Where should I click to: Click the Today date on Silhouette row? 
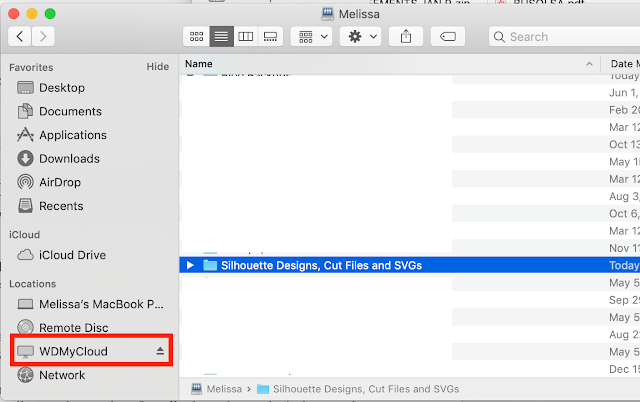pos(624,266)
